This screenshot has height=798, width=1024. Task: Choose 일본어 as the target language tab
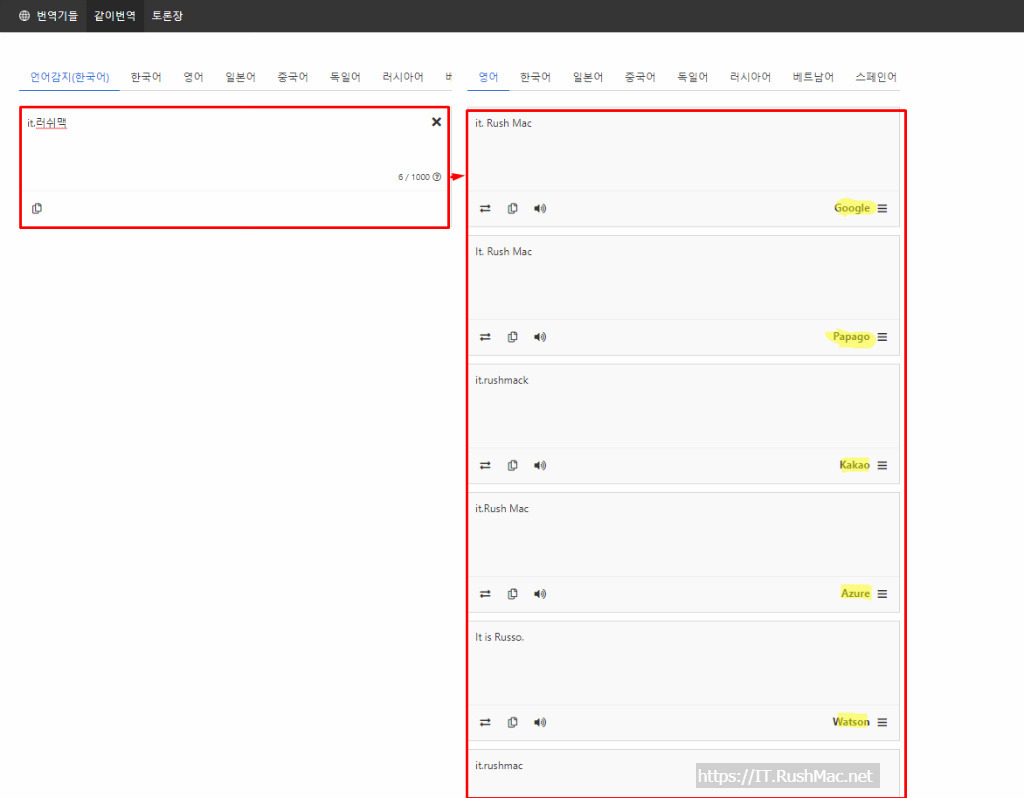588,77
